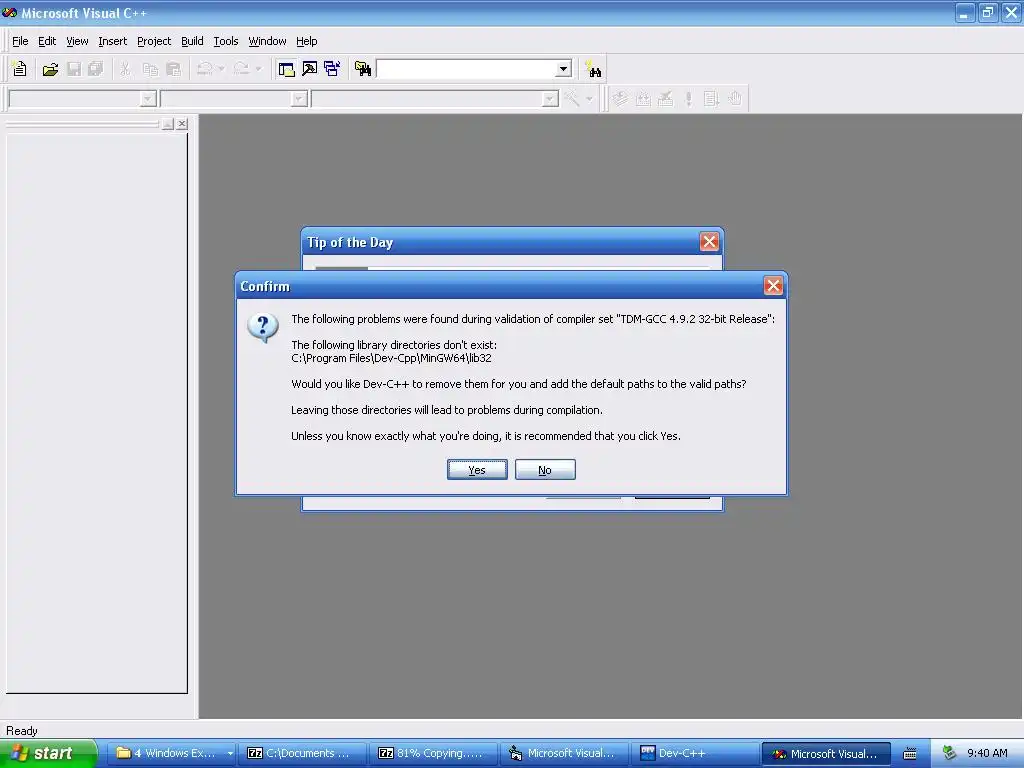Open the File menu
The image size is (1024, 768).
tap(20, 41)
